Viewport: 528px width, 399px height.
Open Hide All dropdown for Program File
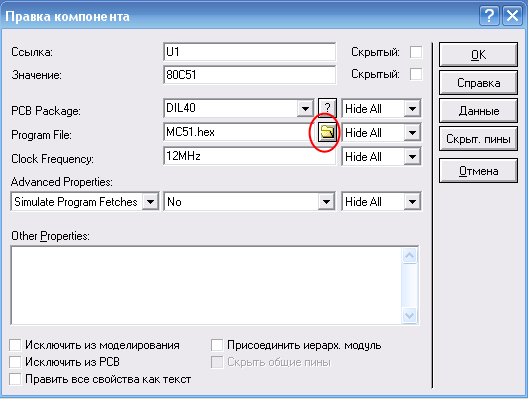412,133
